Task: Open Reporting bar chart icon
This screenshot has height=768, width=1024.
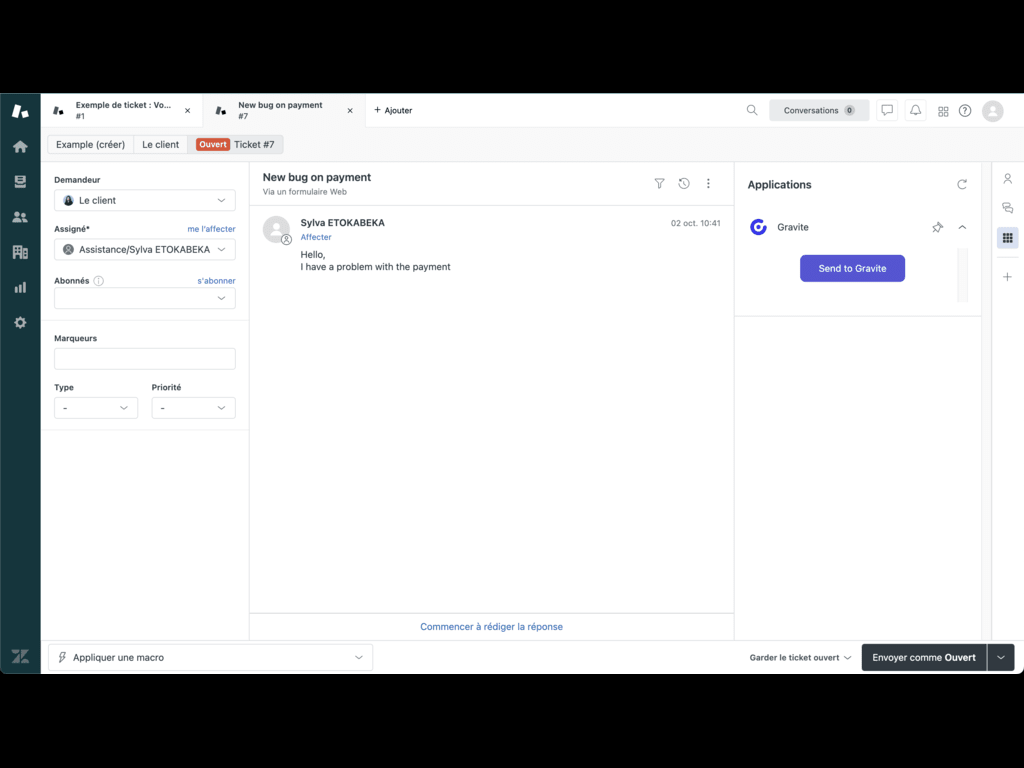Action: [x=20, y=287]
